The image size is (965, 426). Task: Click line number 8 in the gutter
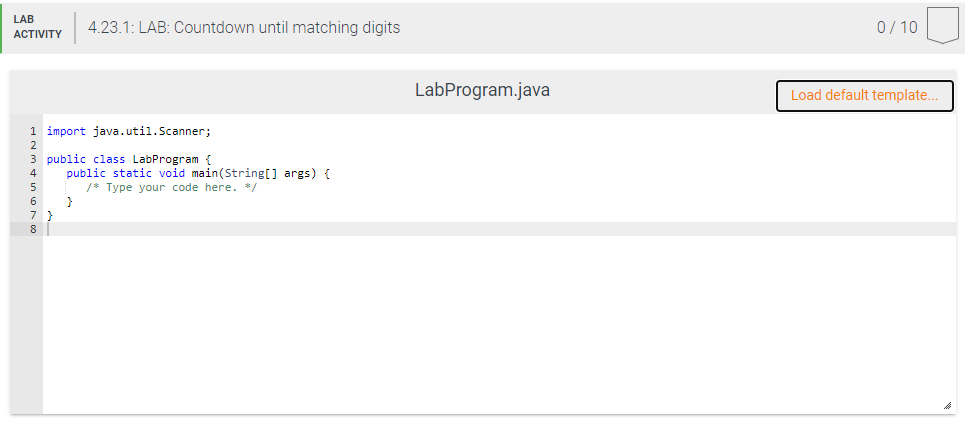click(33, 229)
